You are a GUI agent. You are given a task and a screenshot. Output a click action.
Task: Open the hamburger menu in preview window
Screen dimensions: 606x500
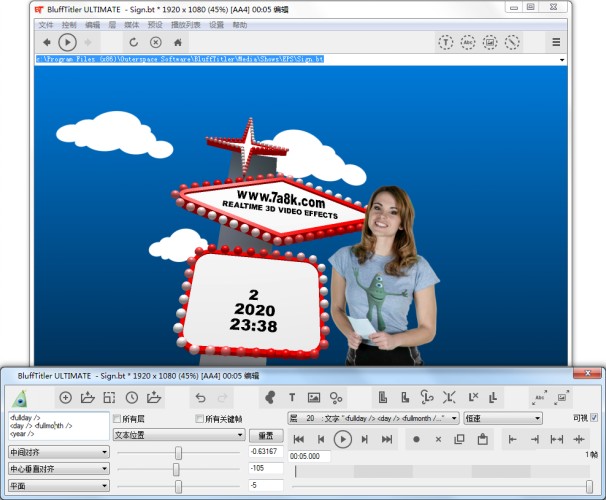tap(556, 42)
